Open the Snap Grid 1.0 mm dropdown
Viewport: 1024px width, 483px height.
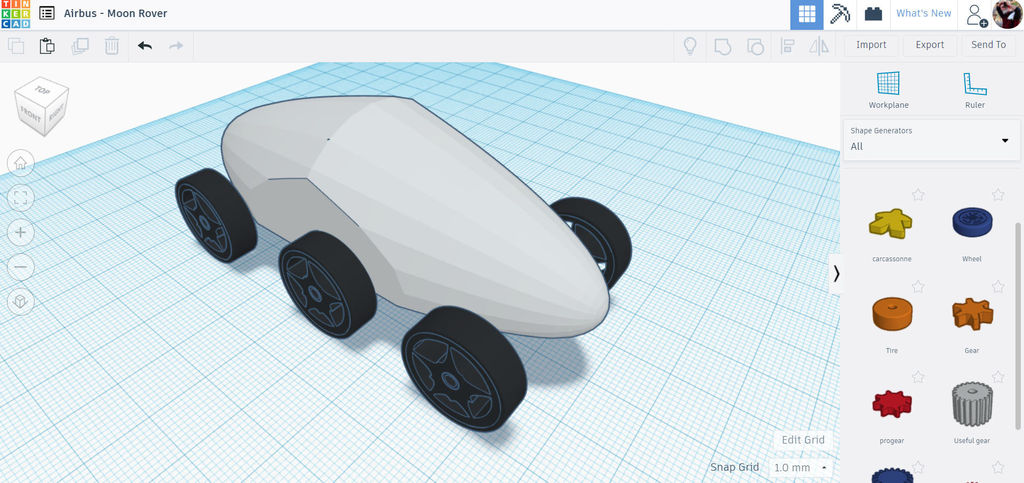click(x=801, y=467)
